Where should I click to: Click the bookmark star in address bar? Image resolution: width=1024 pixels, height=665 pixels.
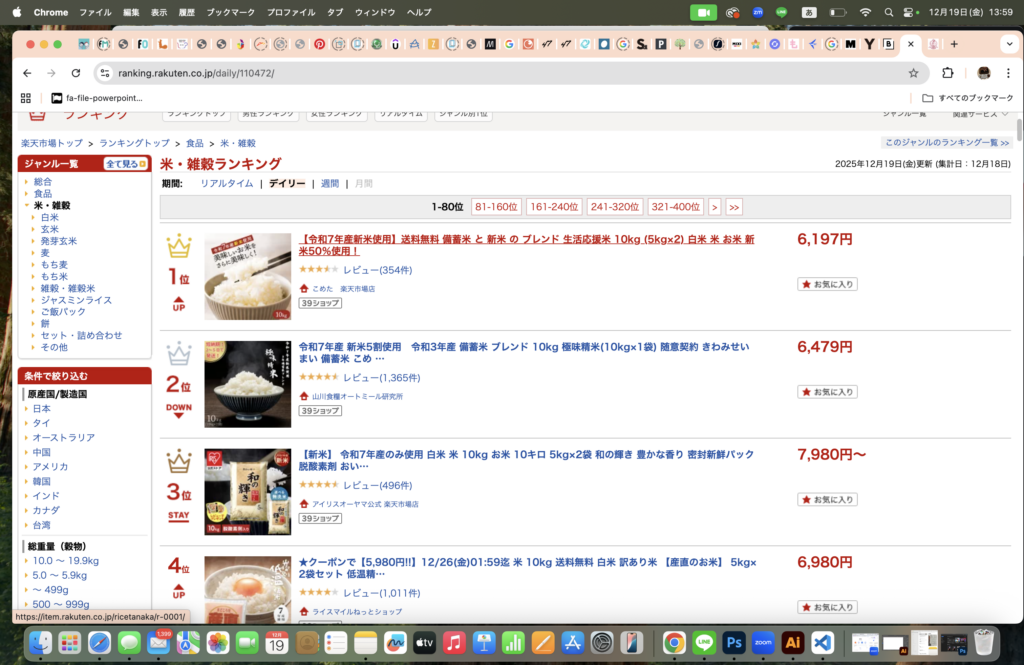pyautogui.click(x=913, y=73)
